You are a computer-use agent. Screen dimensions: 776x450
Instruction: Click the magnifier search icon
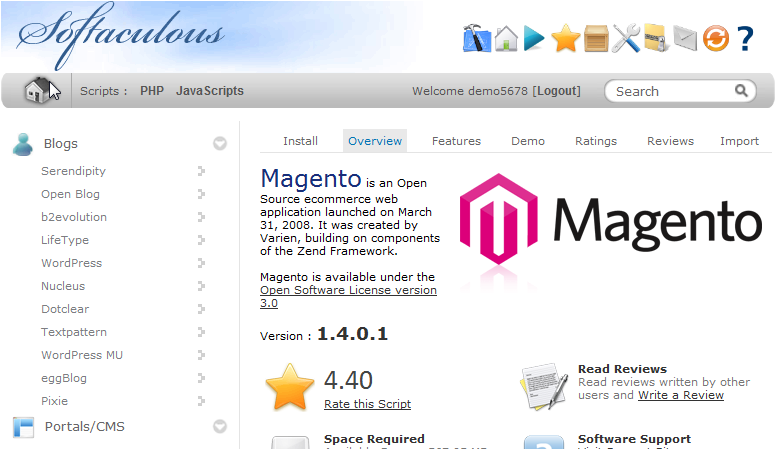point(741,91)
